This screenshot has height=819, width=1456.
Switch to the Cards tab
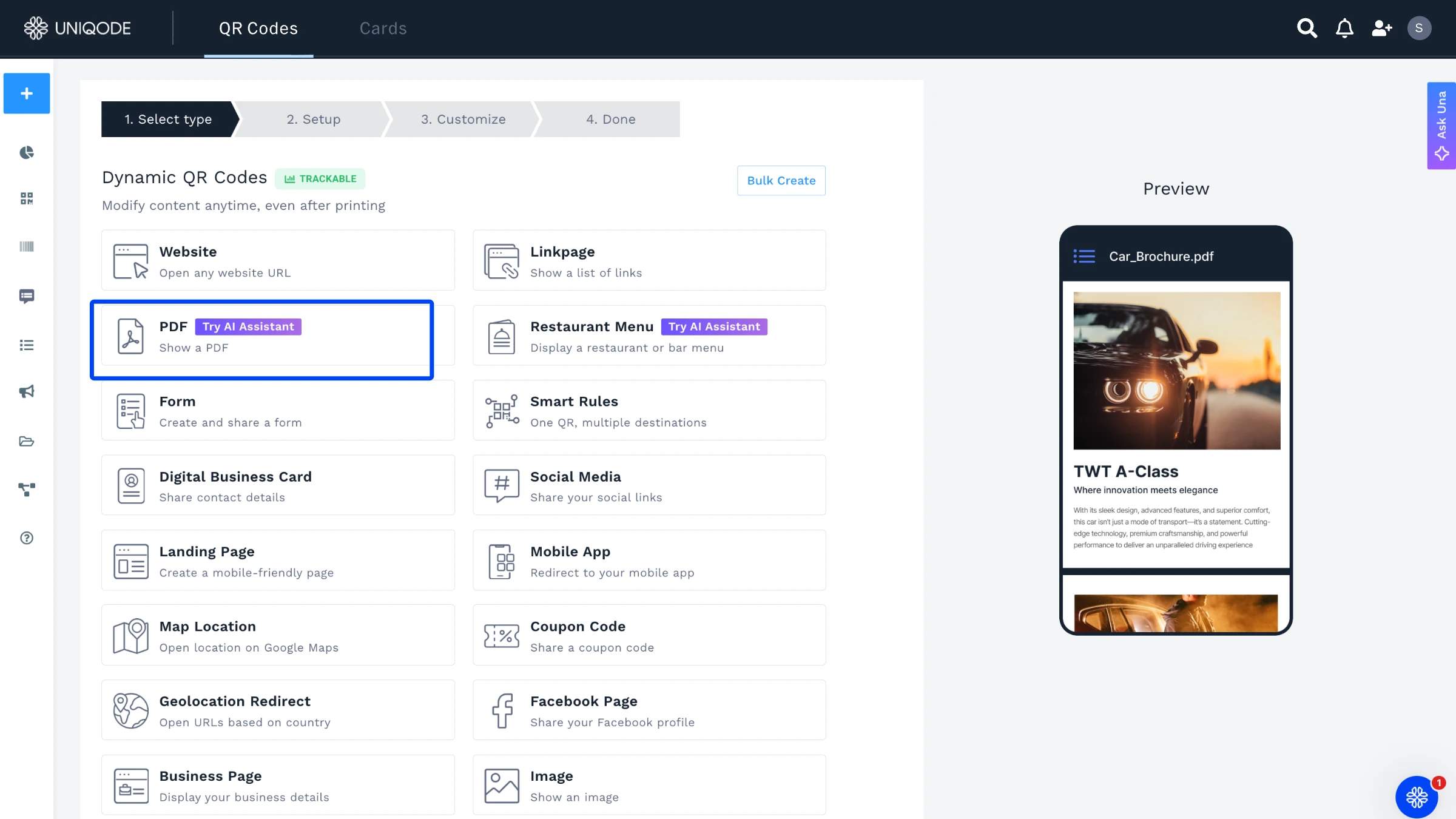coord(383,29)
